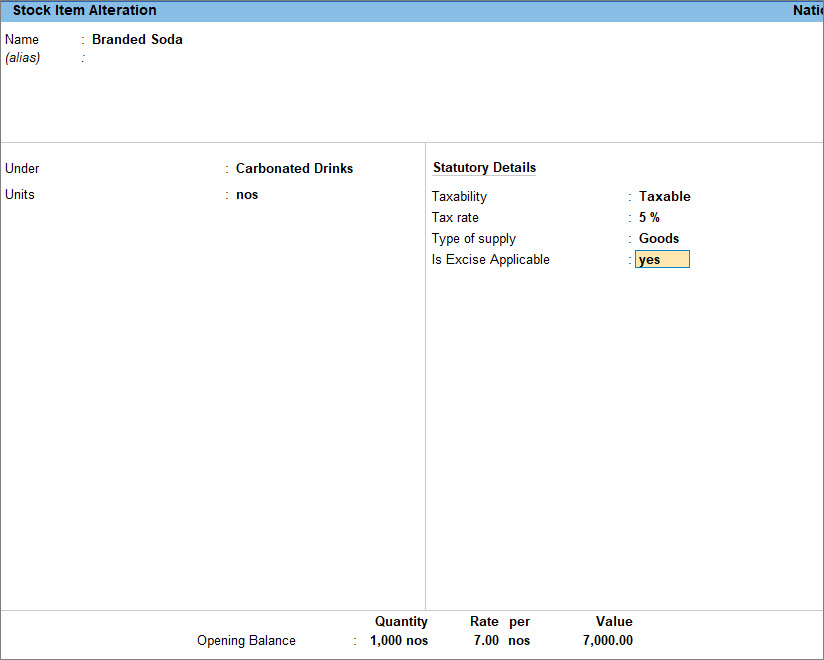Click the Is Excise Applicable yes field
Screen dimensions: 824x660
coord(662,259)
